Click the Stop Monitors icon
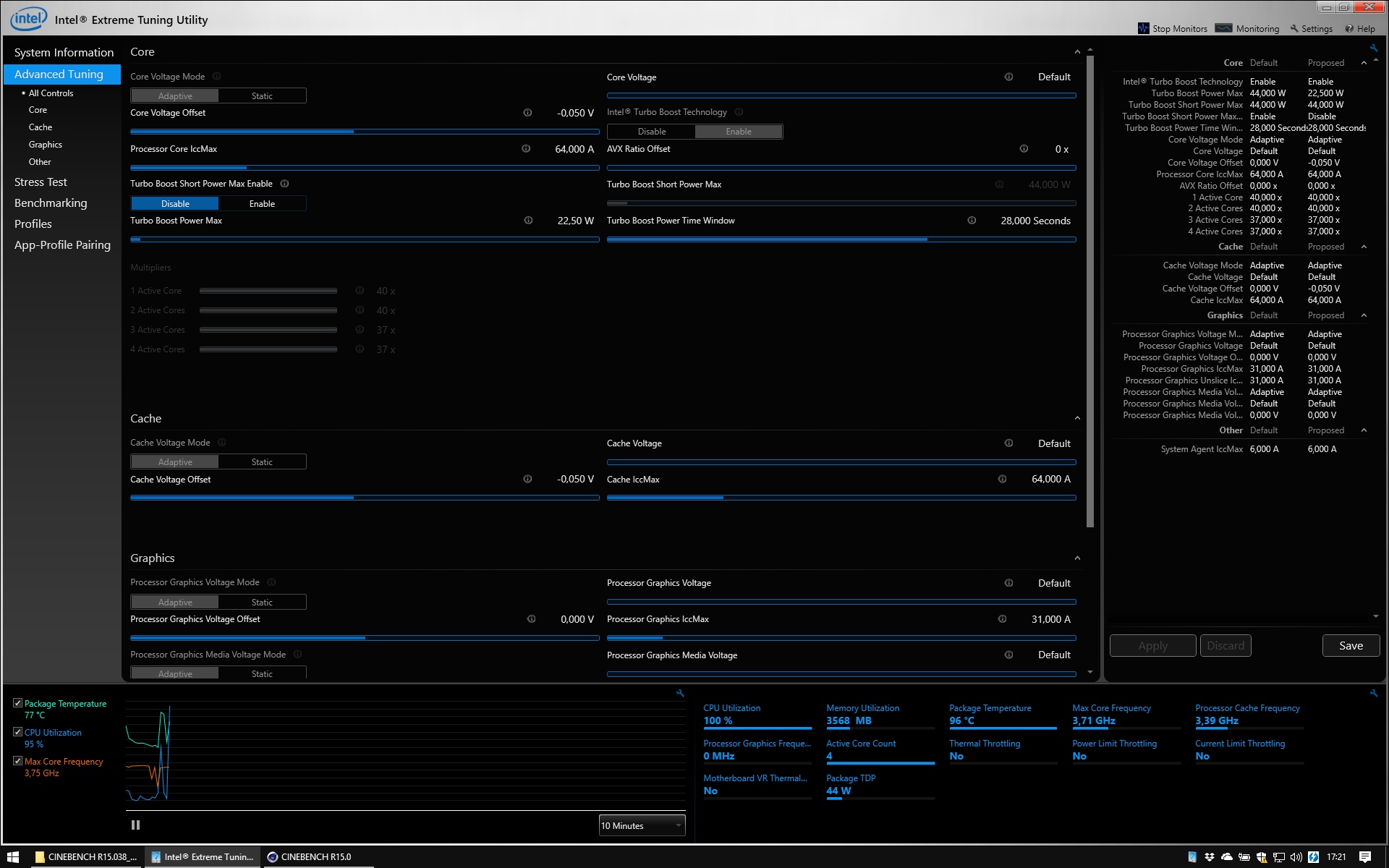The width and height of the screenshot is (1389, 868). (1144, 28)
